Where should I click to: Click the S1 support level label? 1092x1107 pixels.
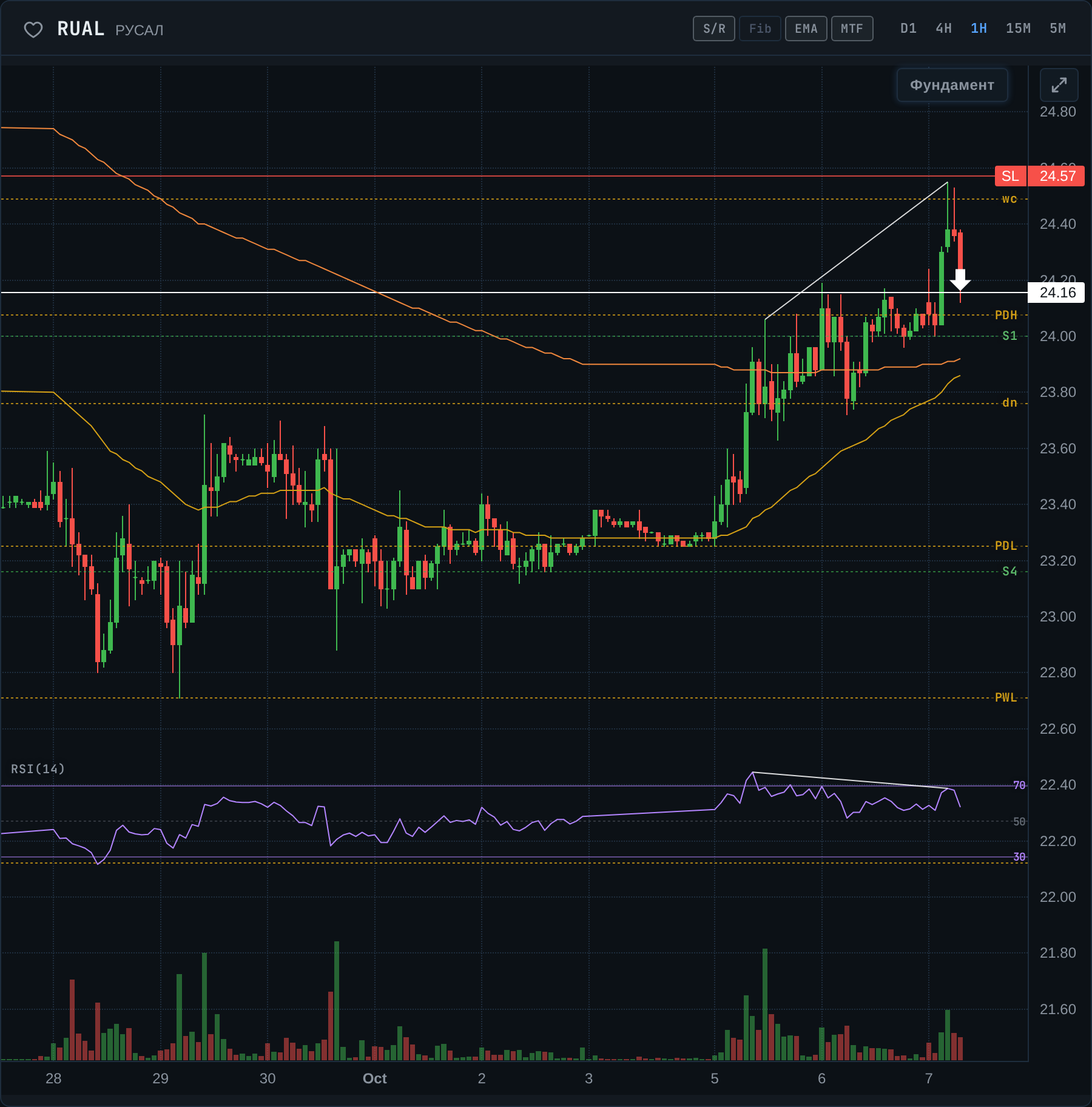coord(1009,336)
